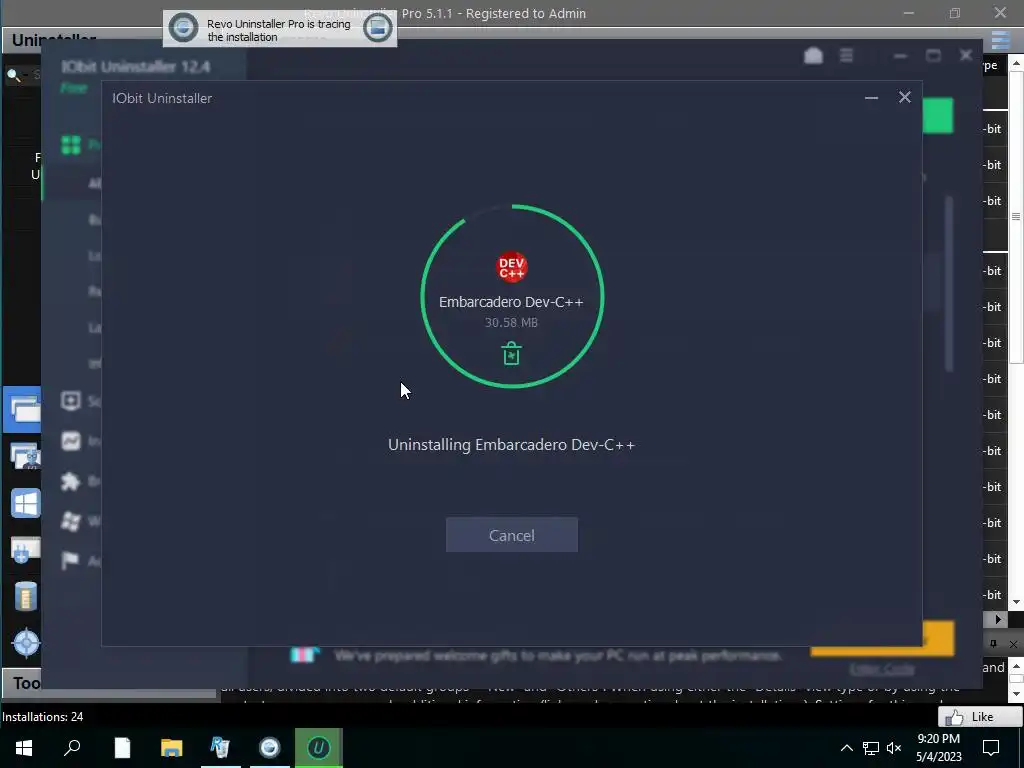Open the notification center icon
Screen dimensions: 1024x768
(x=991, y=748)
